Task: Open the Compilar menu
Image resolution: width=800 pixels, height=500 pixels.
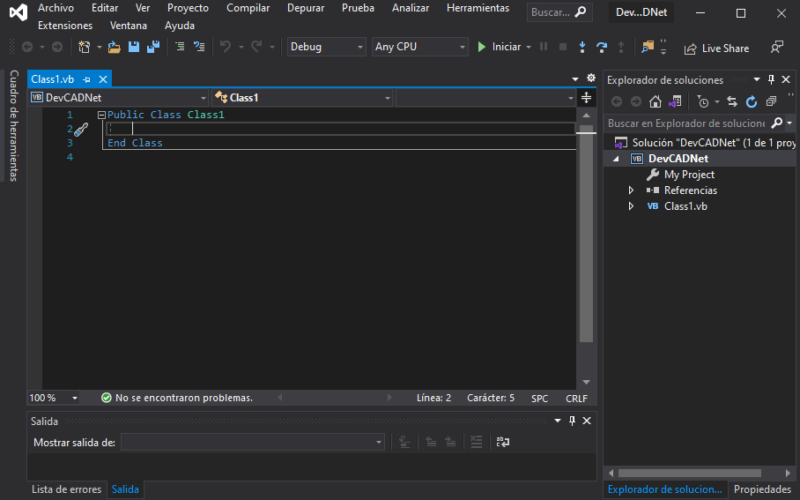Action: (248, 8)
